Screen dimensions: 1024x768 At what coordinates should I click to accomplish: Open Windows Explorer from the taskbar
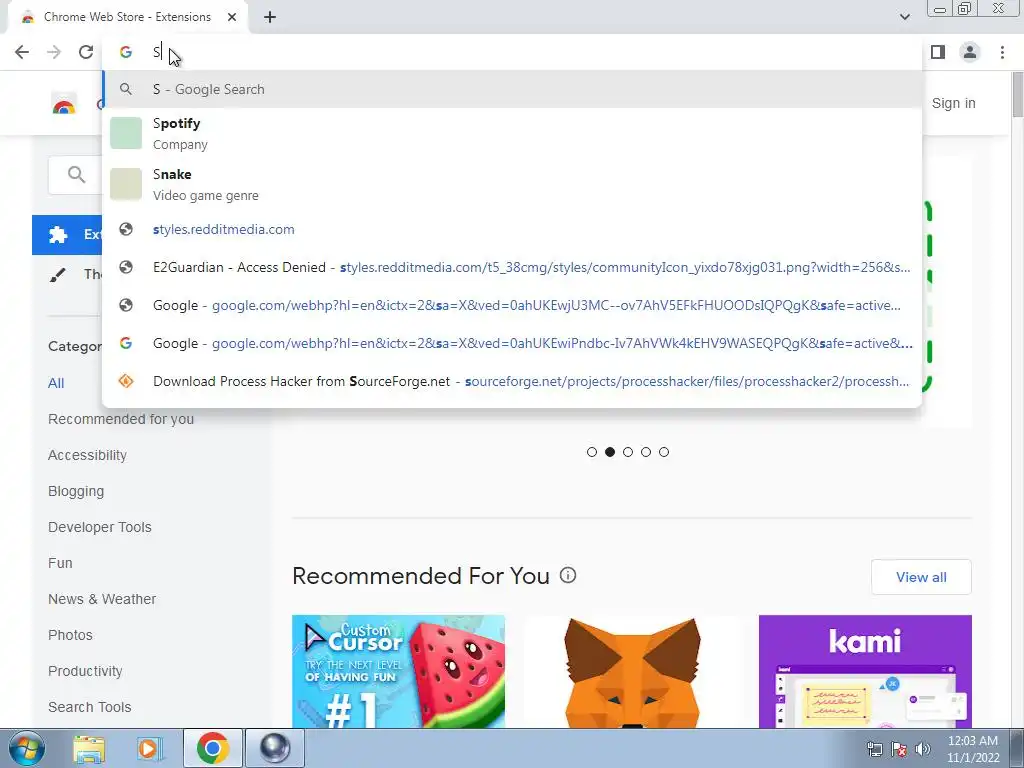pyautogui.click(x=89, y=748)
